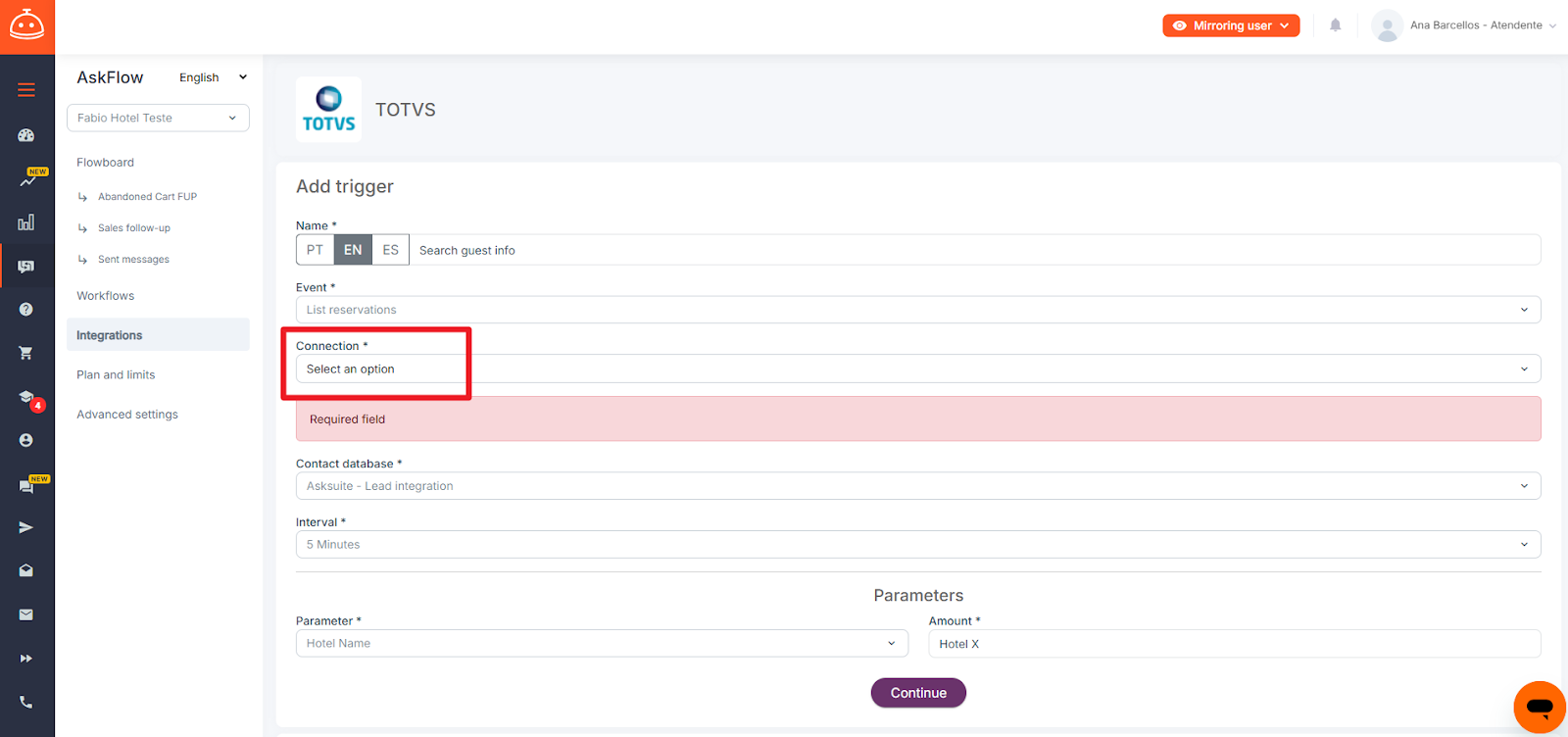Click the Parameters section title

[918, 596]
